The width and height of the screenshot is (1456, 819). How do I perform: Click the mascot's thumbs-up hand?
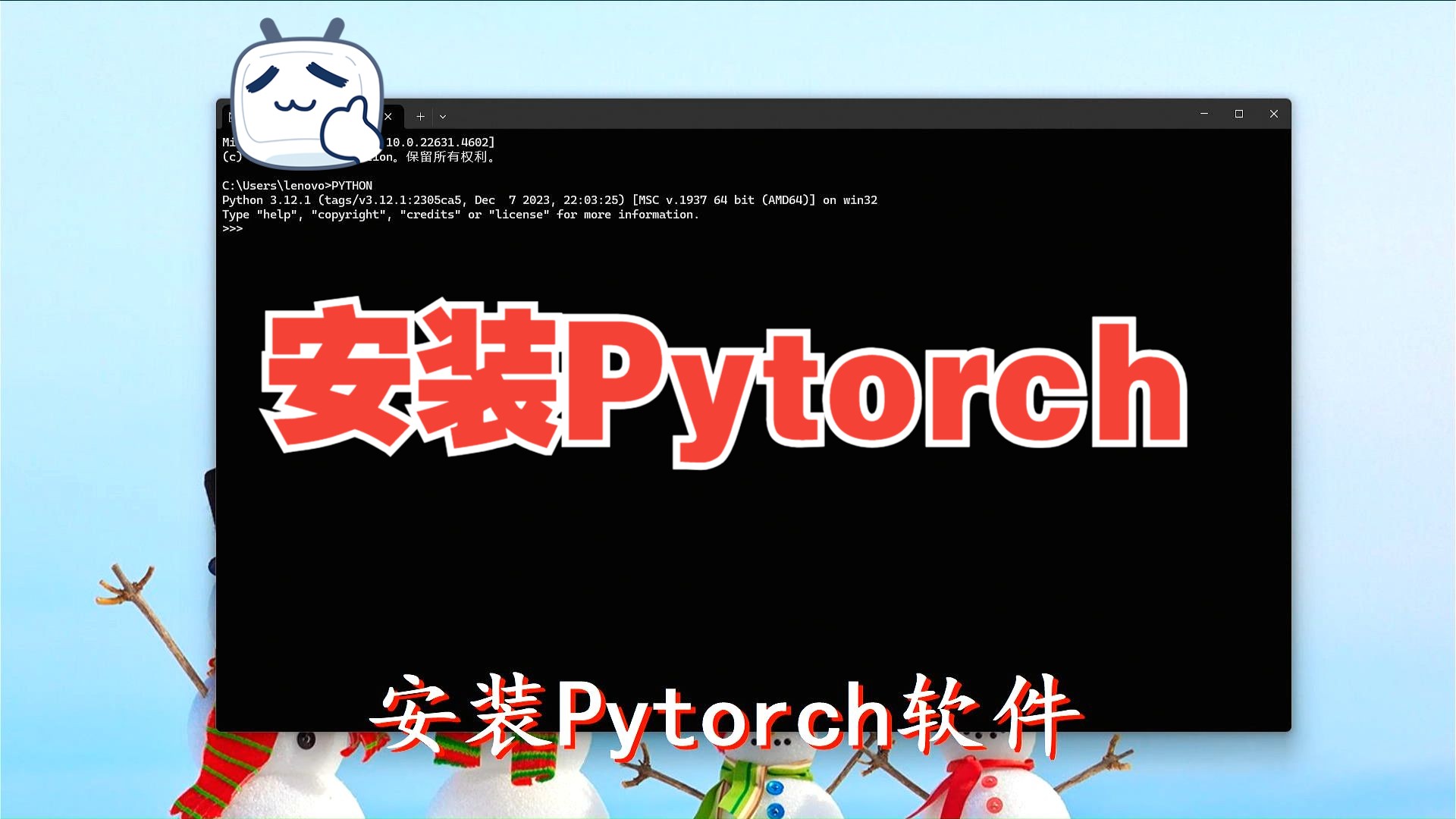coord(350,129)
